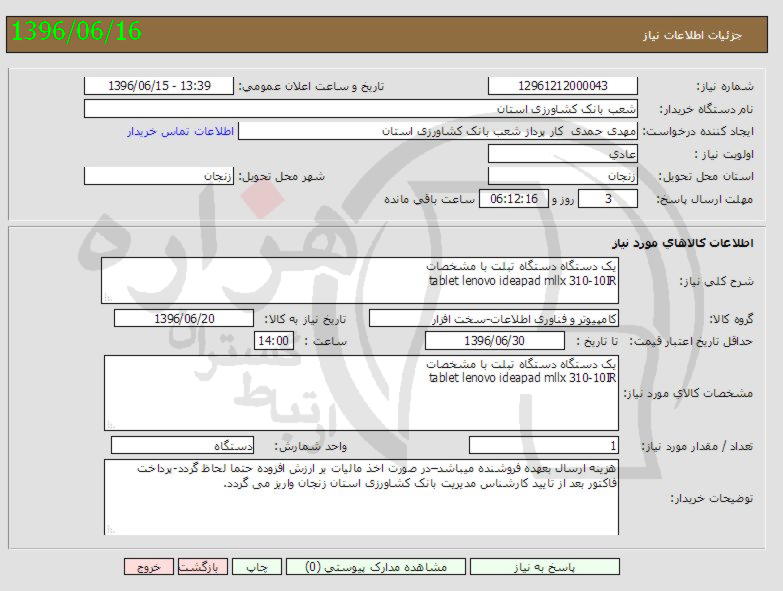Click inside the شرح کلی نیاز textarea
Screen dimensions: 783x591
[x=360, y=280]
